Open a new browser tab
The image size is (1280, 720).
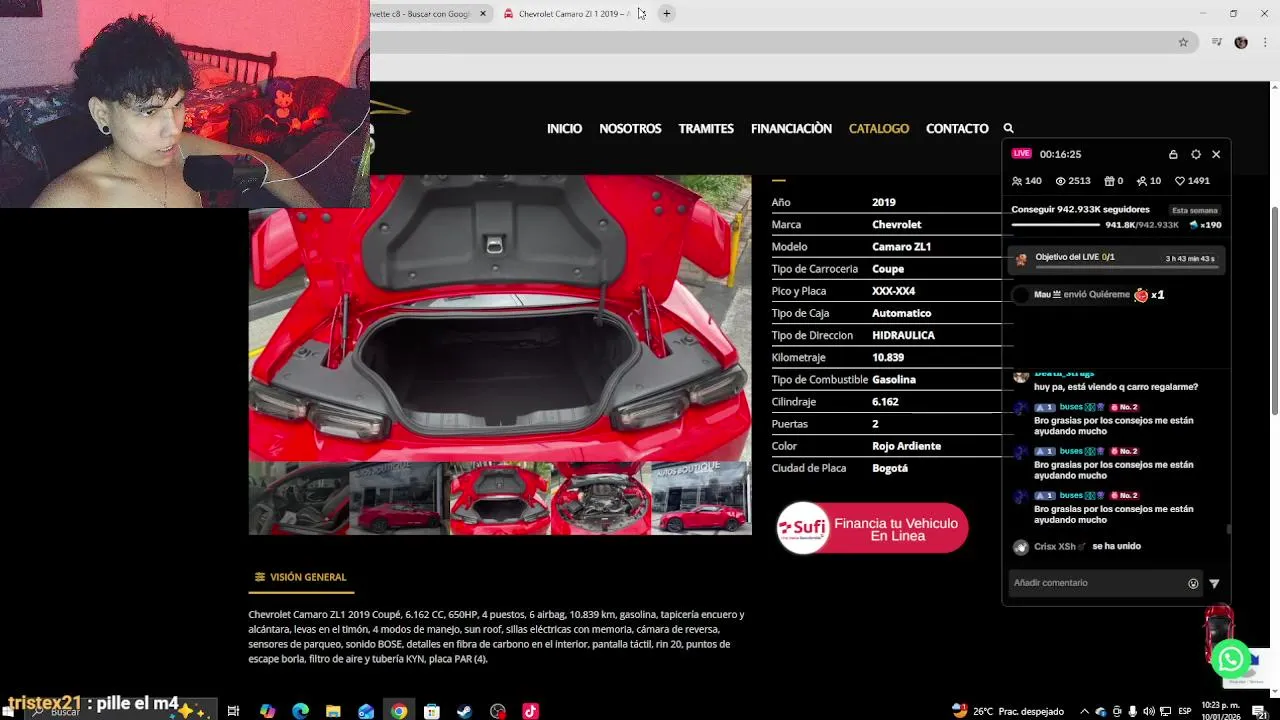pyautogui.click(x=666, y=13)
